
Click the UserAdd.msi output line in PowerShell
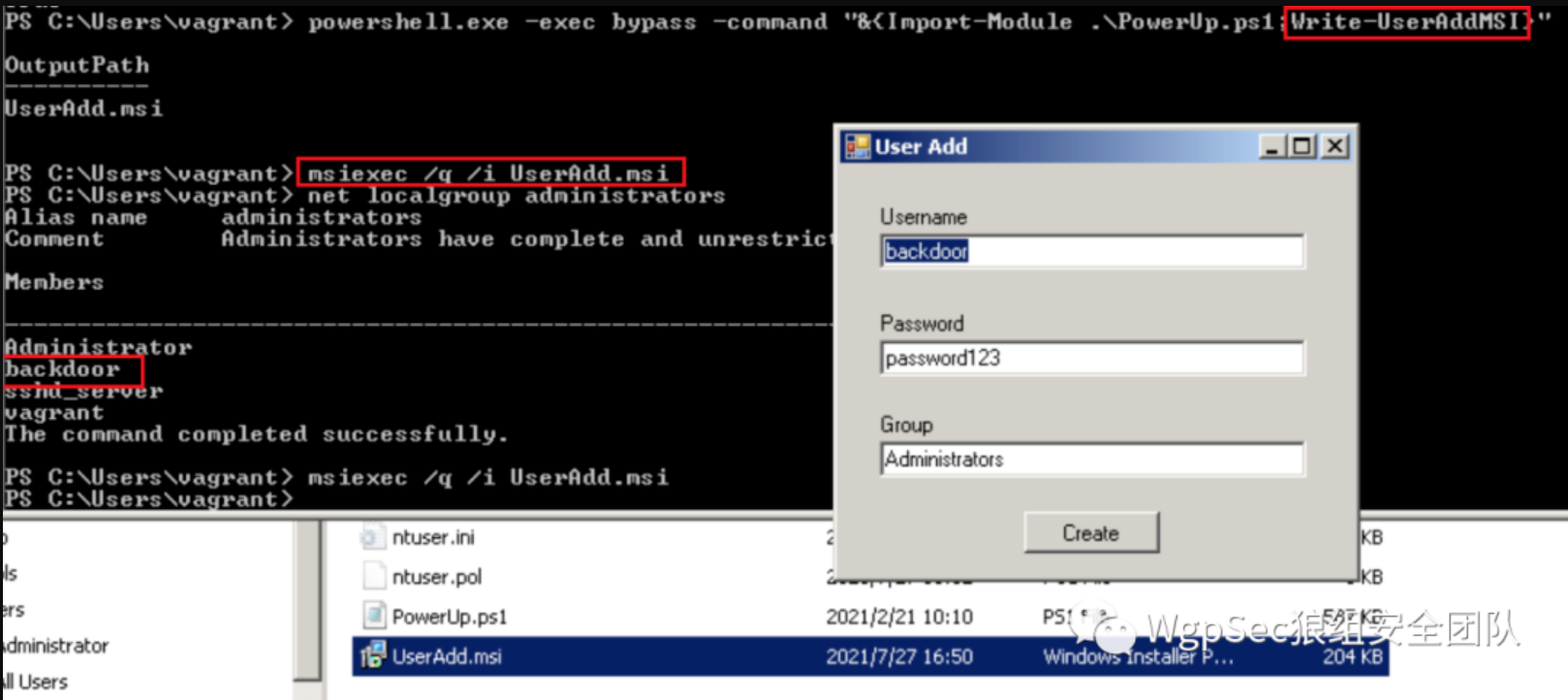83,109
